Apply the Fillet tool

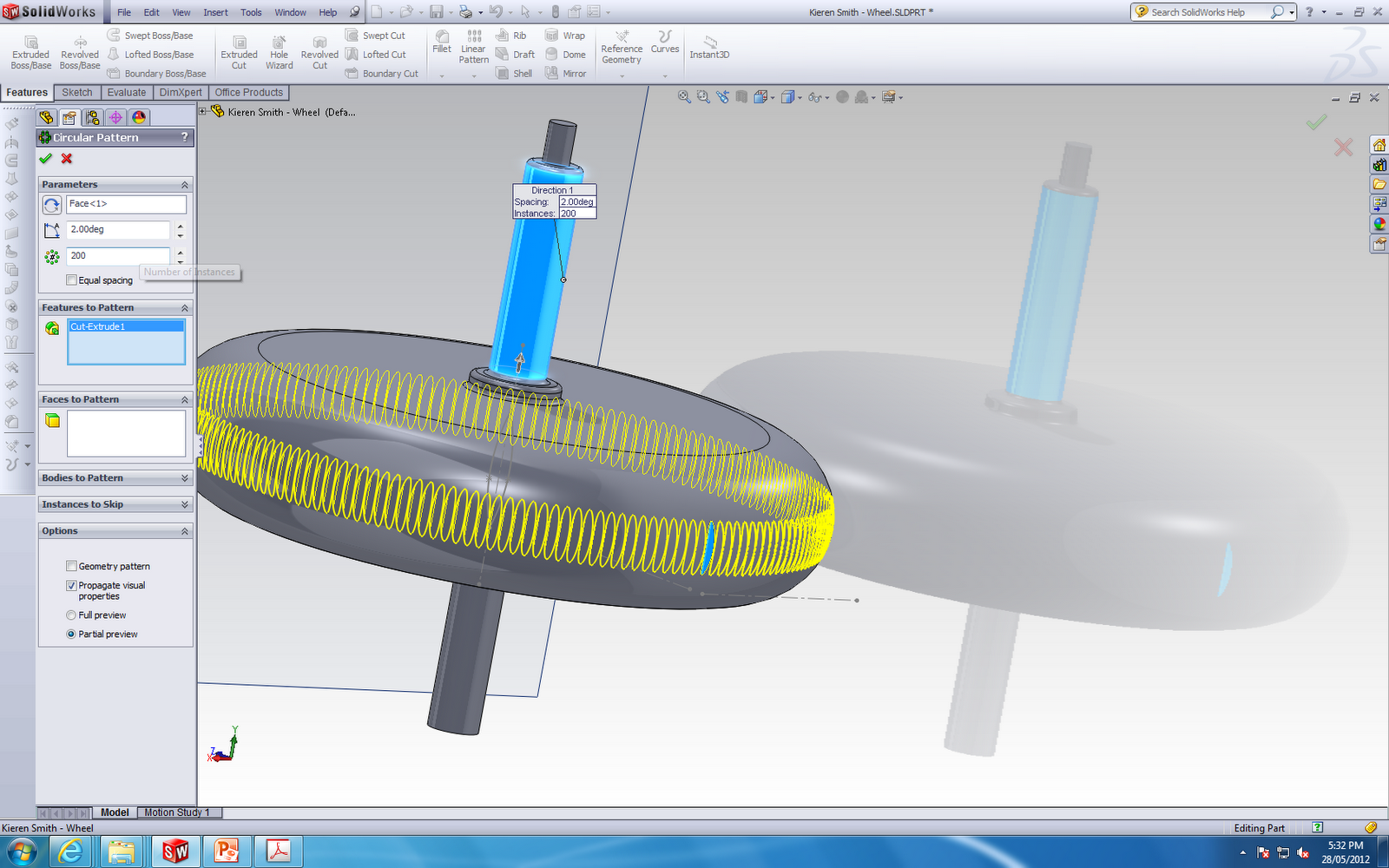[x=442, y=42]
